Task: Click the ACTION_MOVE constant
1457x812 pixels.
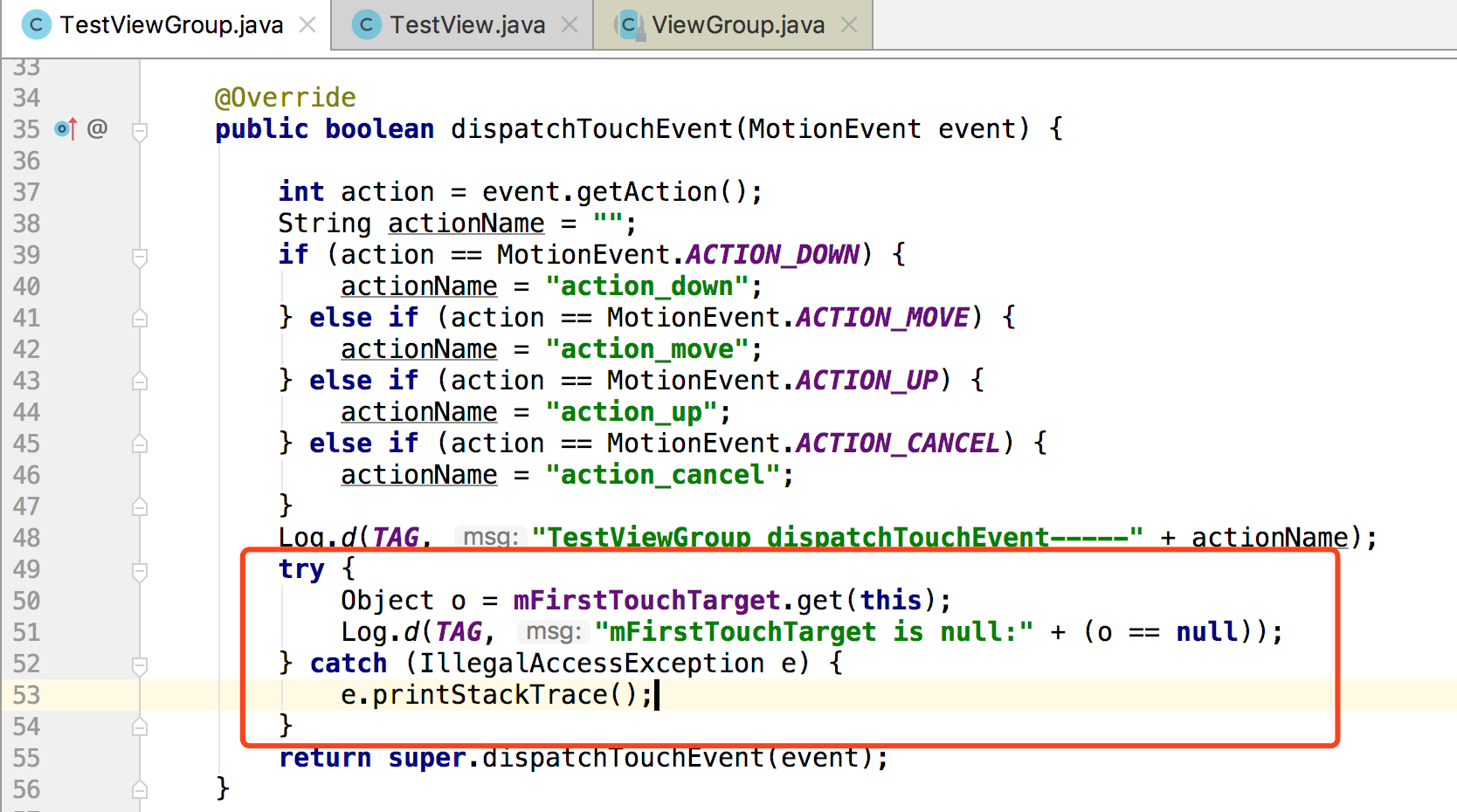Action: point(882,318)
